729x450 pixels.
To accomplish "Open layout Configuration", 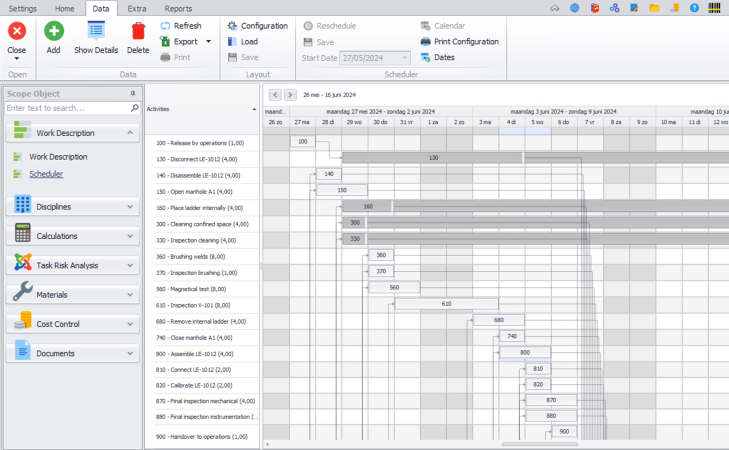I will point(257,26).
